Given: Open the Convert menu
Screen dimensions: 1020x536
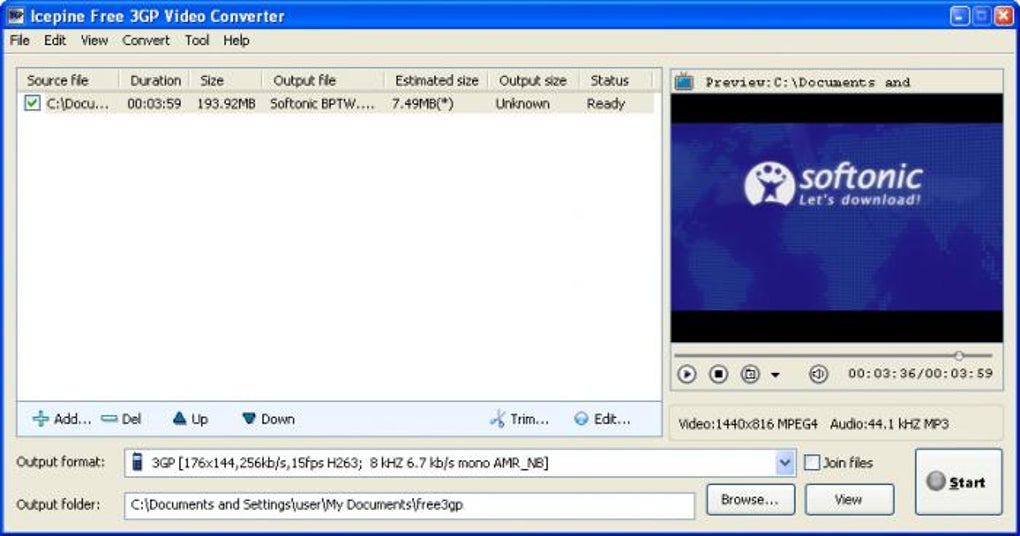Looking at the screenshot, I should (x=146, y=40).
